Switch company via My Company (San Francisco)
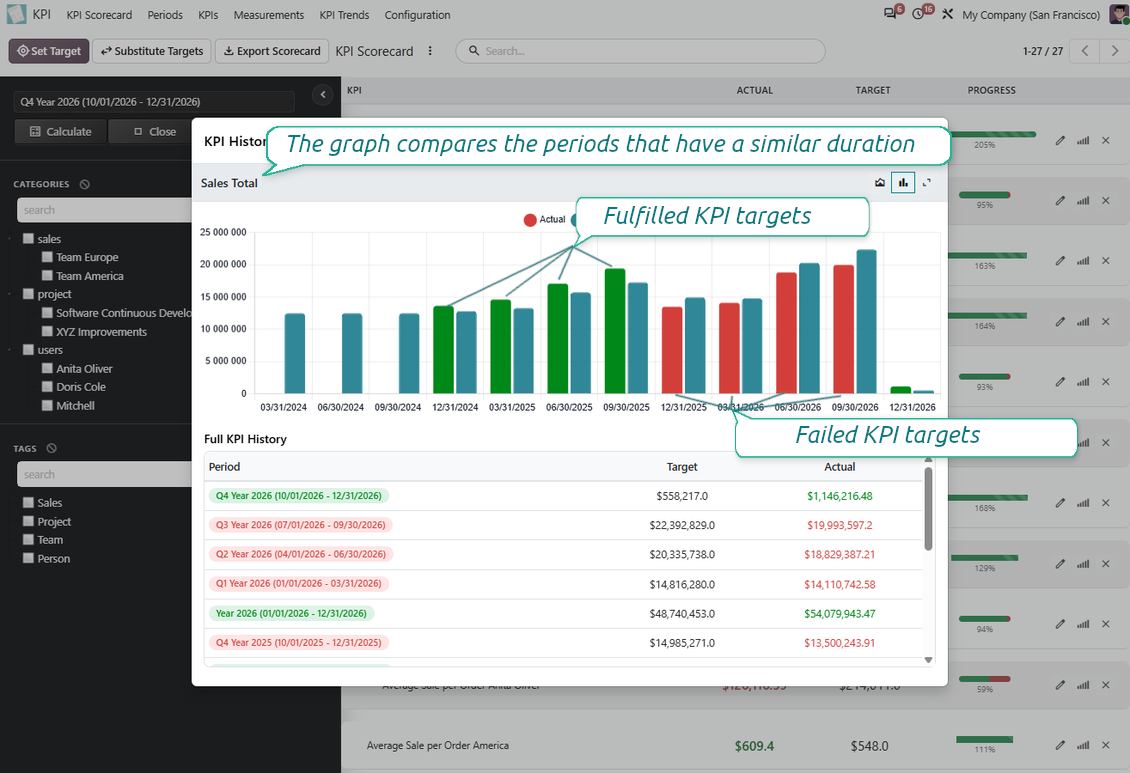 coord(1031,14)
